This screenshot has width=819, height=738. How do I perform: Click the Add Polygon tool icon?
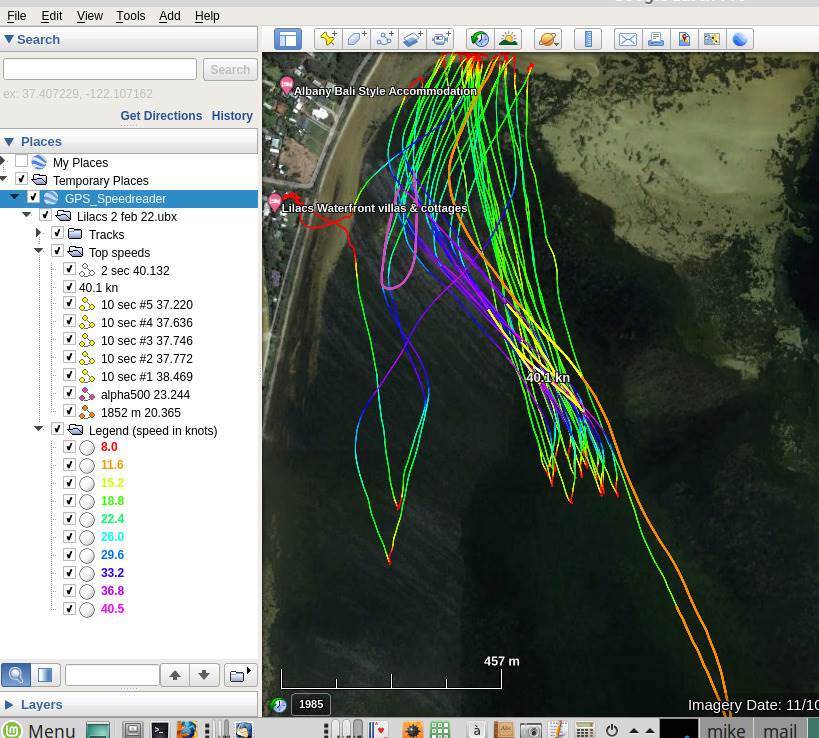tap(356, 39)
